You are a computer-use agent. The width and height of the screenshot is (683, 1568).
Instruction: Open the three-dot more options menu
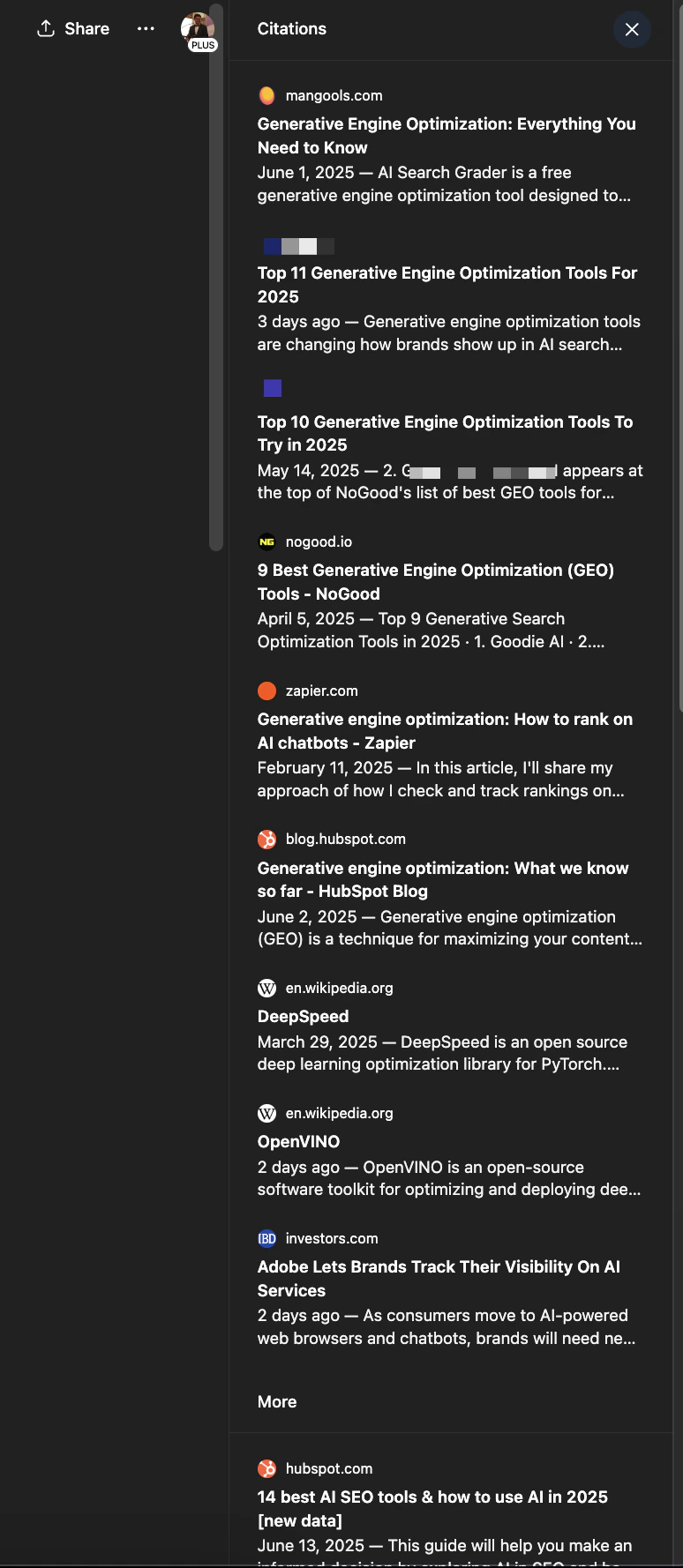[x=146, y=28]
